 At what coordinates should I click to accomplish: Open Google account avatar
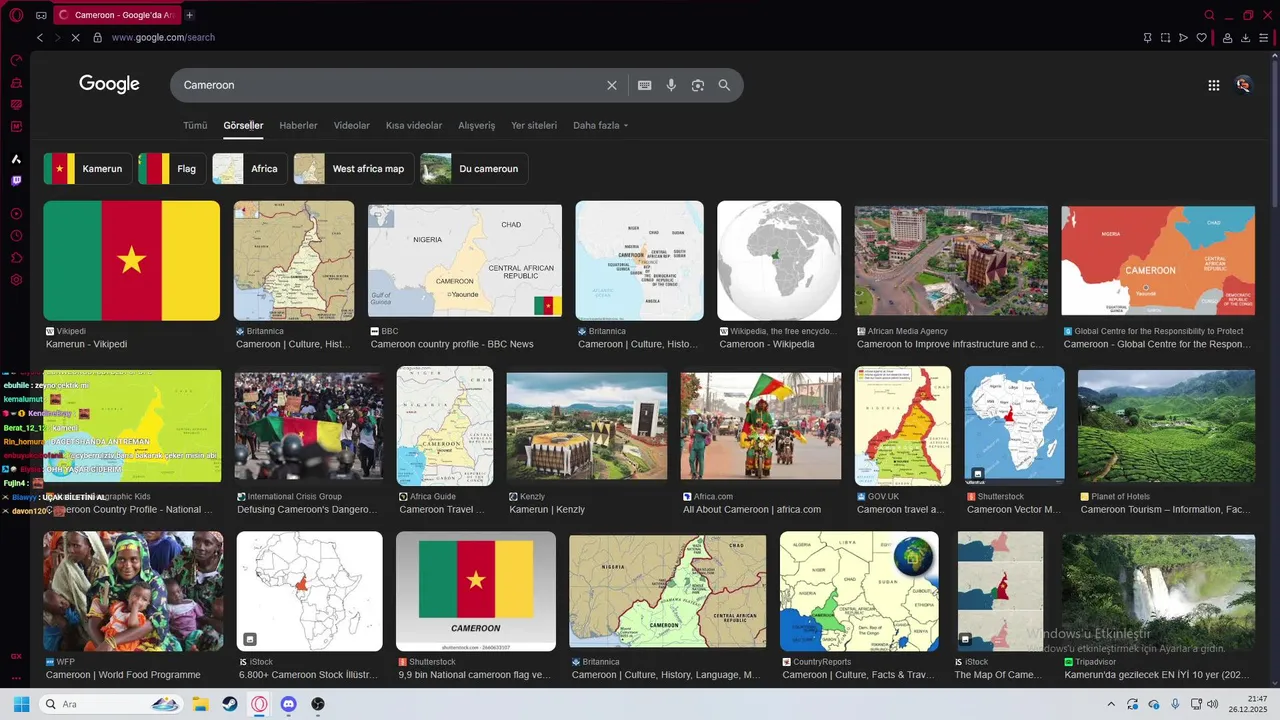[x=1243, y=85]
